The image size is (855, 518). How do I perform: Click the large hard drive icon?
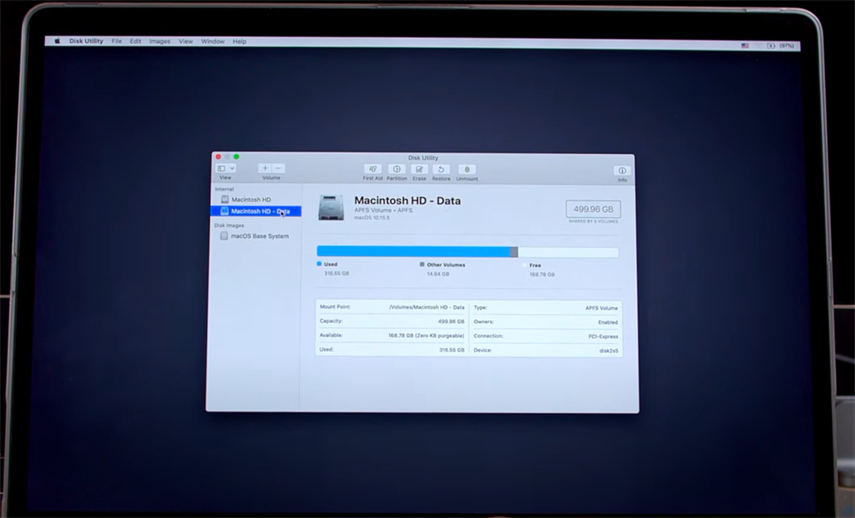click(x=331, y=208)
